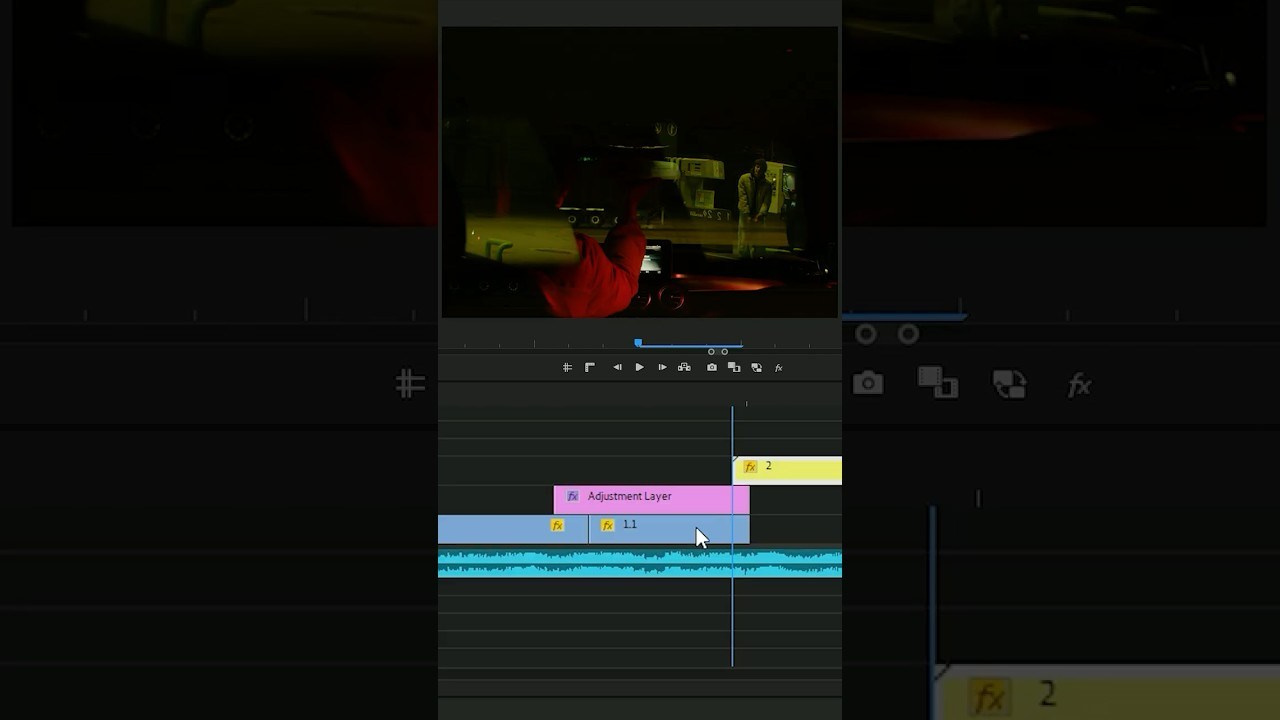Export frame using the camera icon
The image size is (1280, 720).
tap(712, 368)
